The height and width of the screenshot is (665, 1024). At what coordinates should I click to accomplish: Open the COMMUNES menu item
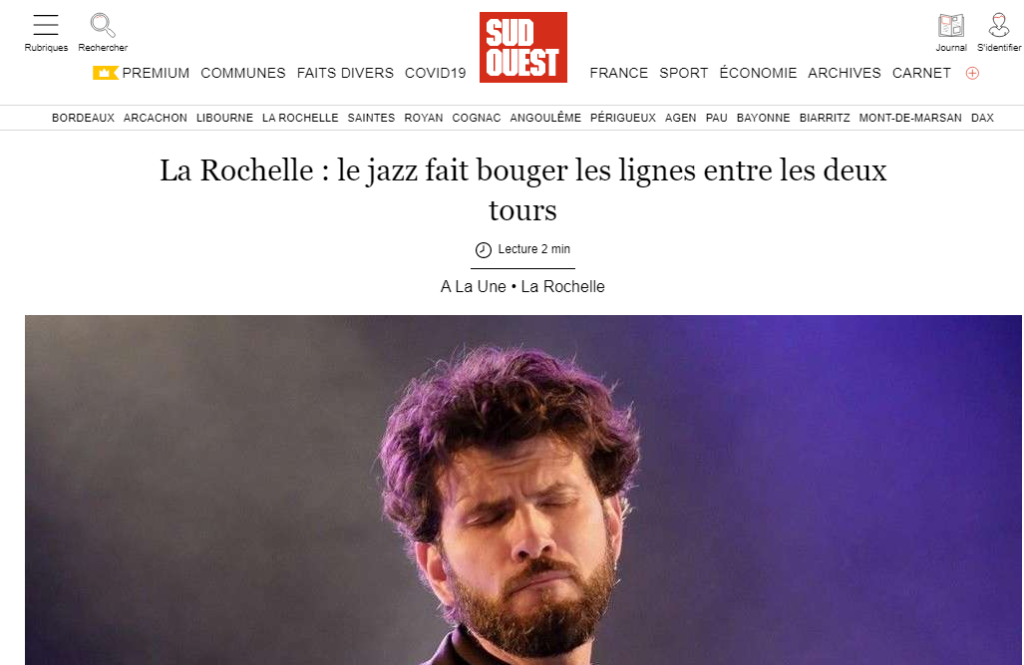243,73
